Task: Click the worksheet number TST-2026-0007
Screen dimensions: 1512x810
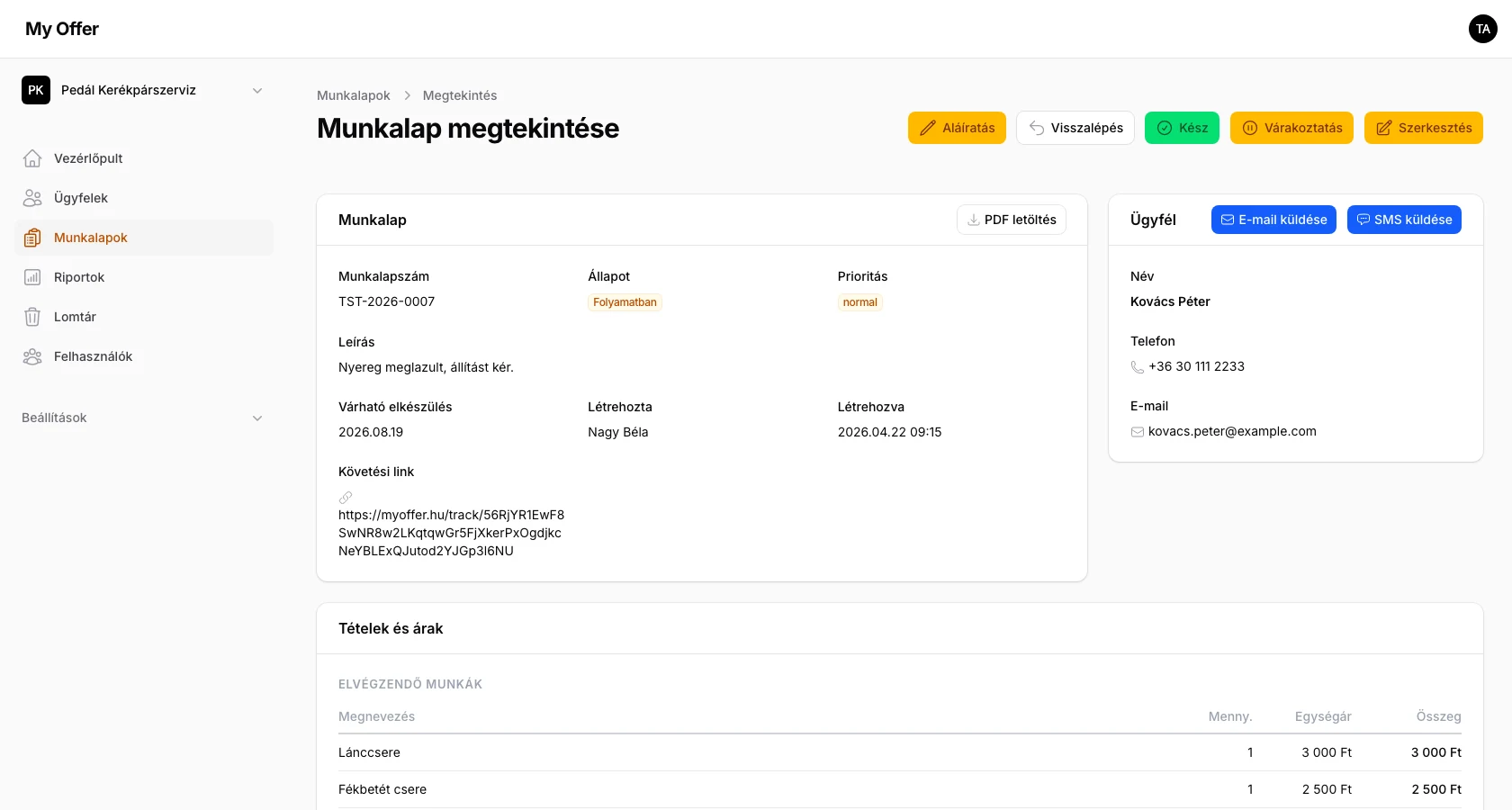Action: [386, 301]
